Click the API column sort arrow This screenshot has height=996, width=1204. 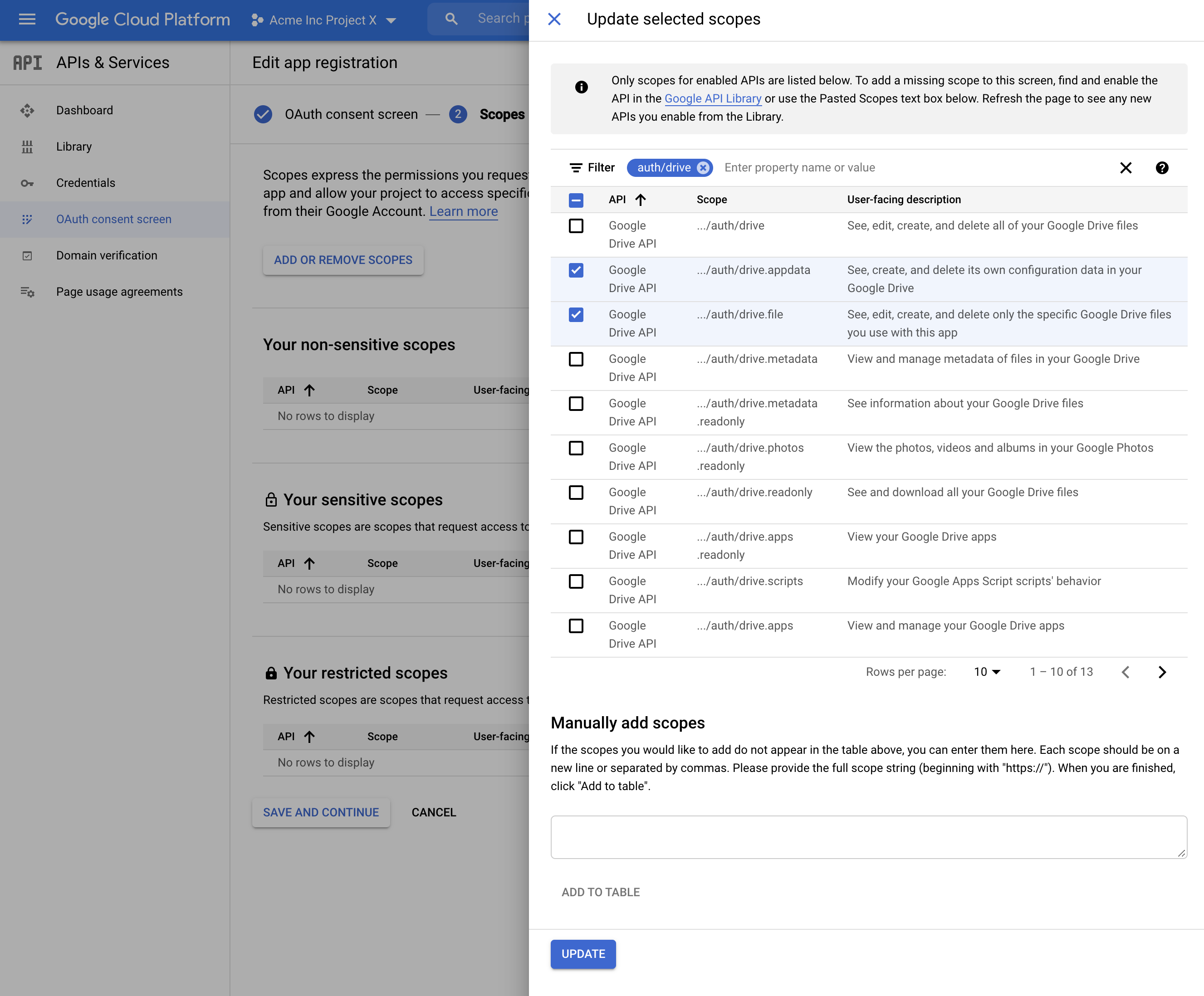tap(641, 200)
